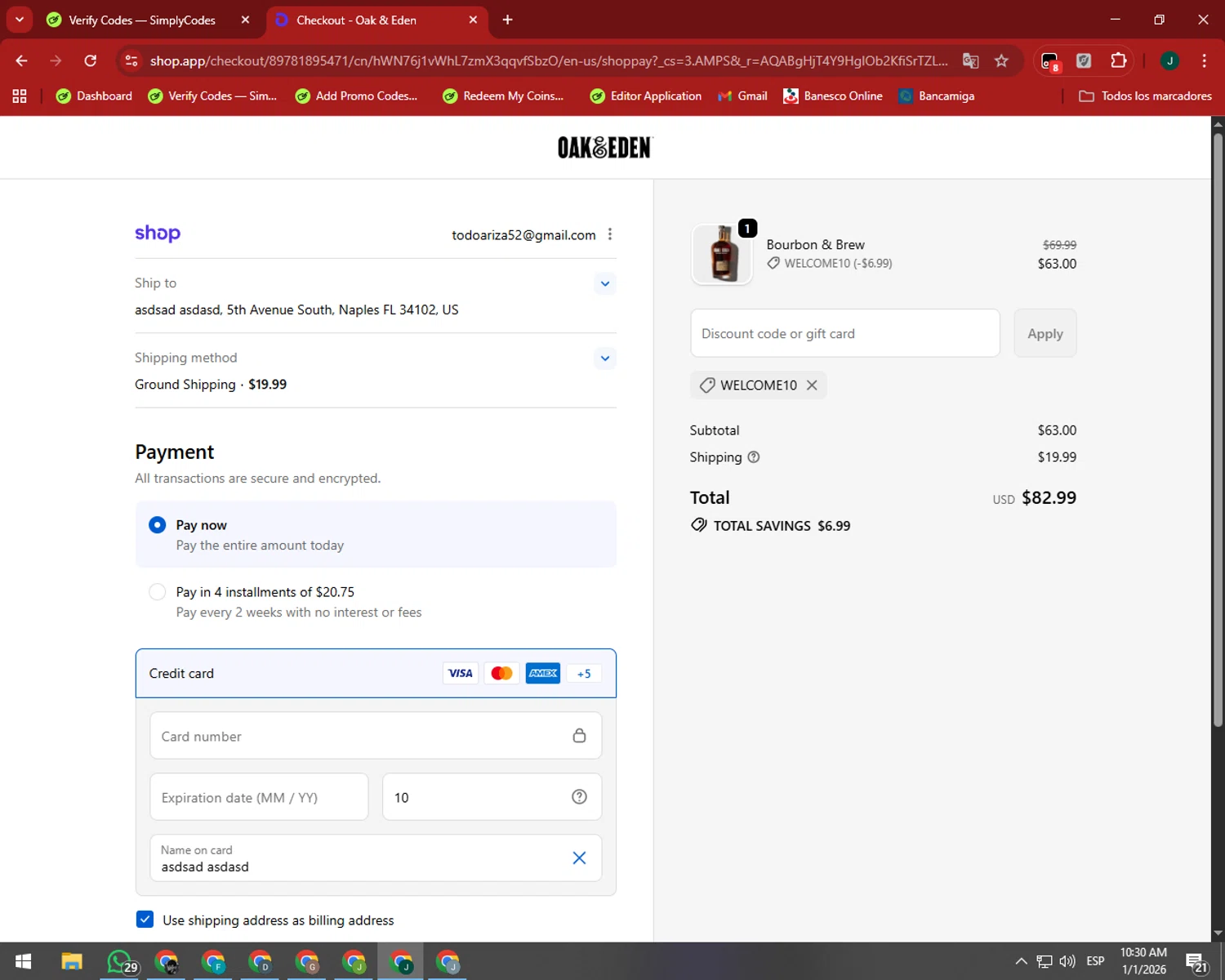
Task: Click the Bourbon & Brew product thumbnail
Action: click(x=722, y=254)
